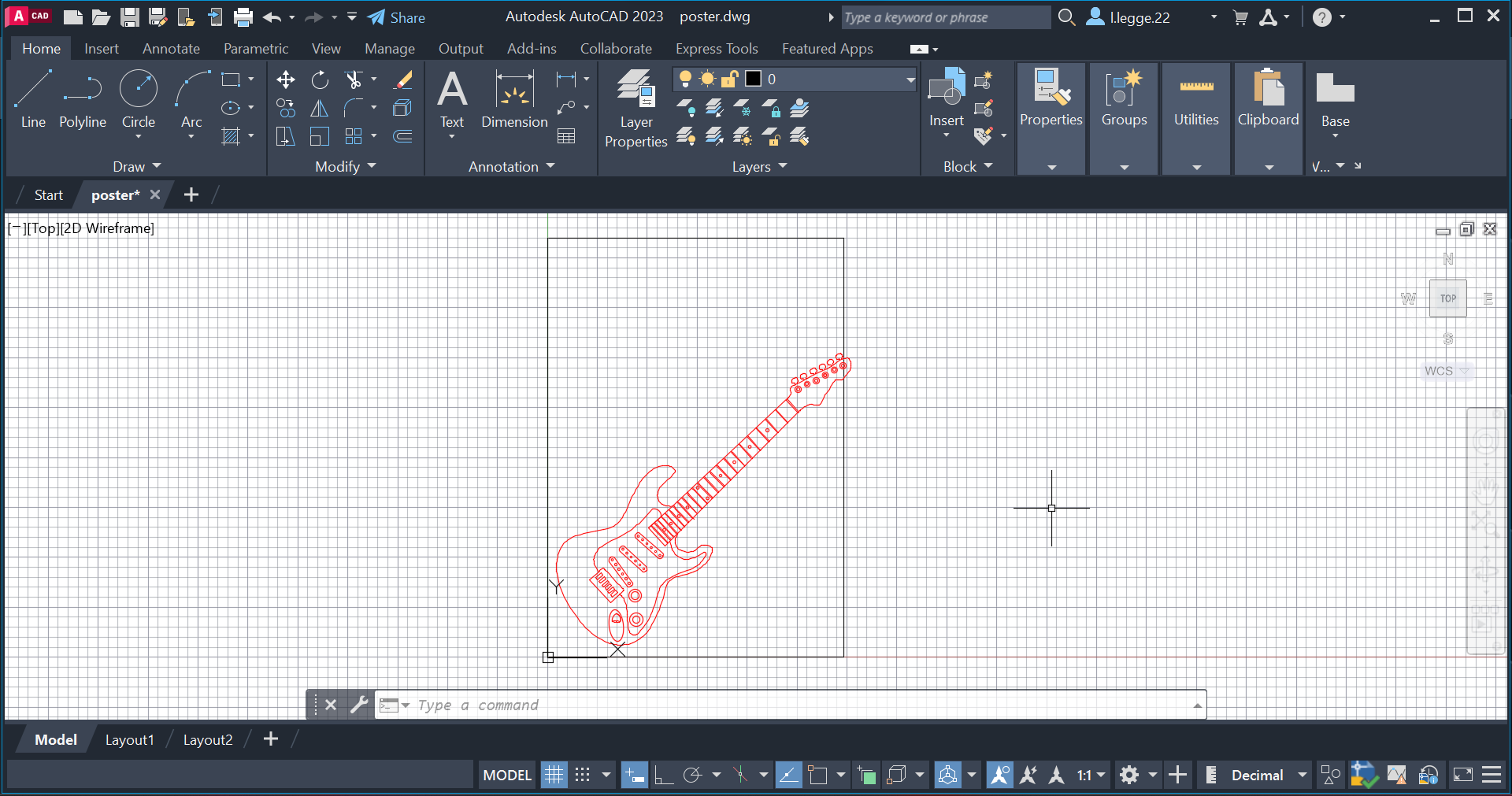1512x796 pixels.
Task: Expand the Draw panel
Action: click(136, 167)
